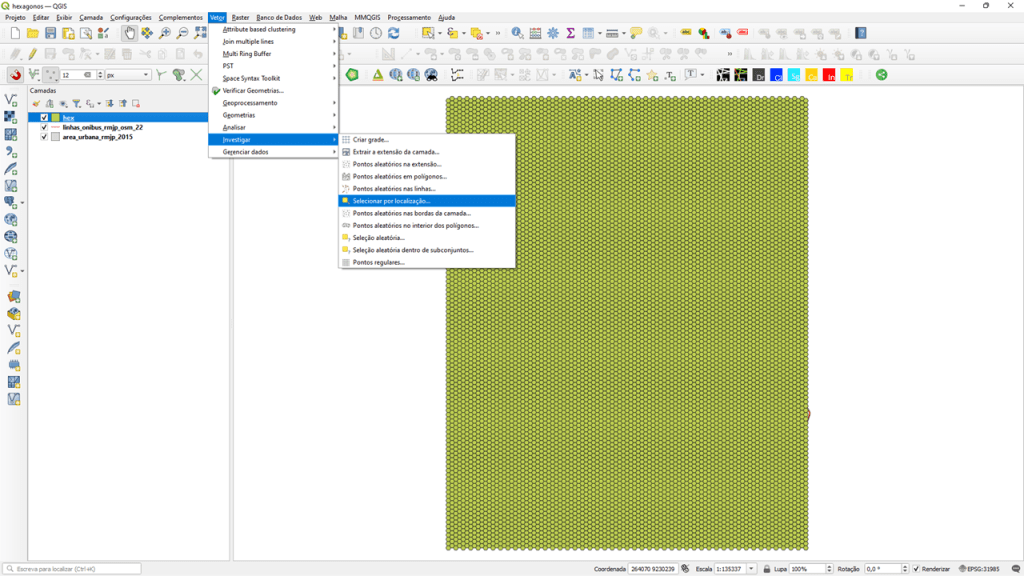The width and height of the screenshot is (1024, 576).
Task: Hide the linhas_onibus_rmjp_osm_22 layer
Action: coord(44,127)
